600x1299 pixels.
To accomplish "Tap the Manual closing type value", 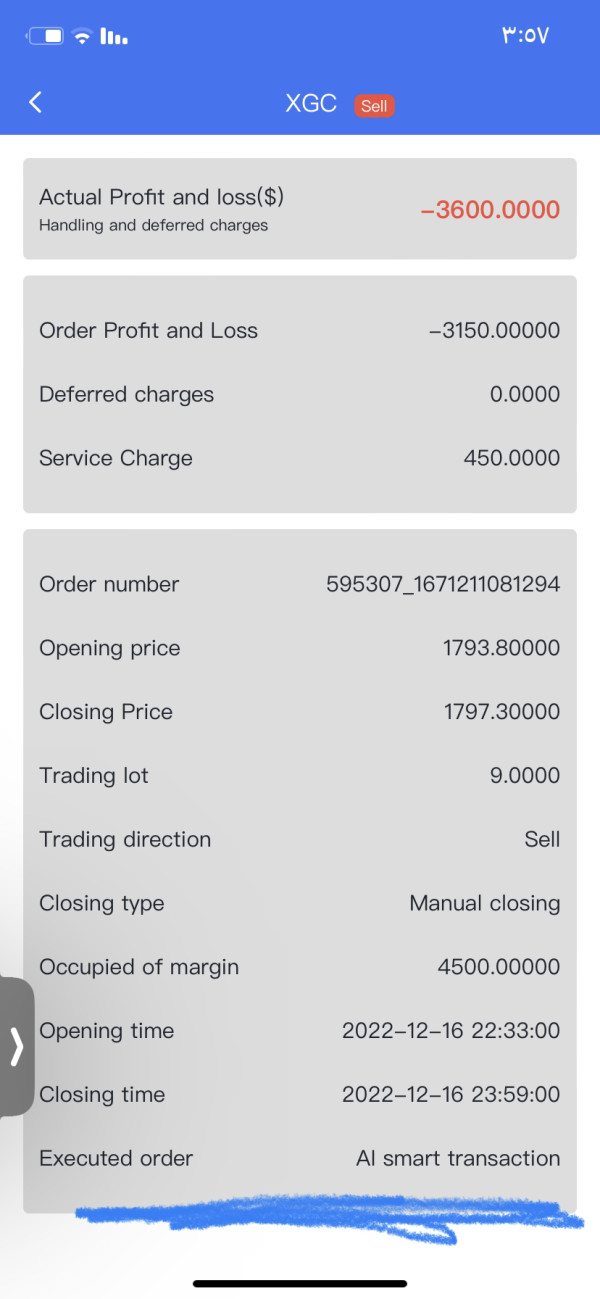I will [x=484, y=903].
